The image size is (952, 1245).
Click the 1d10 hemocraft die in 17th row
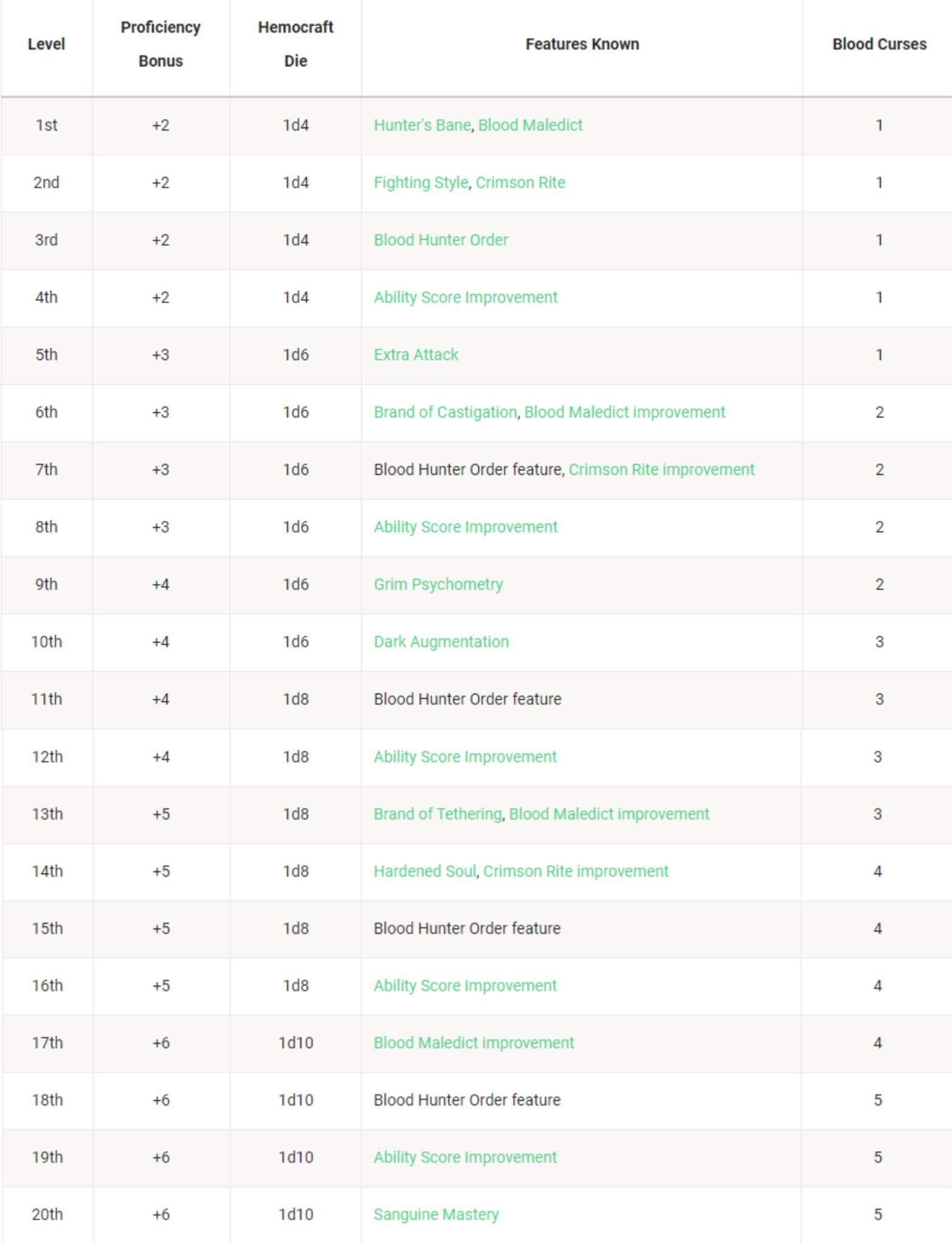tap(295, 1043)
